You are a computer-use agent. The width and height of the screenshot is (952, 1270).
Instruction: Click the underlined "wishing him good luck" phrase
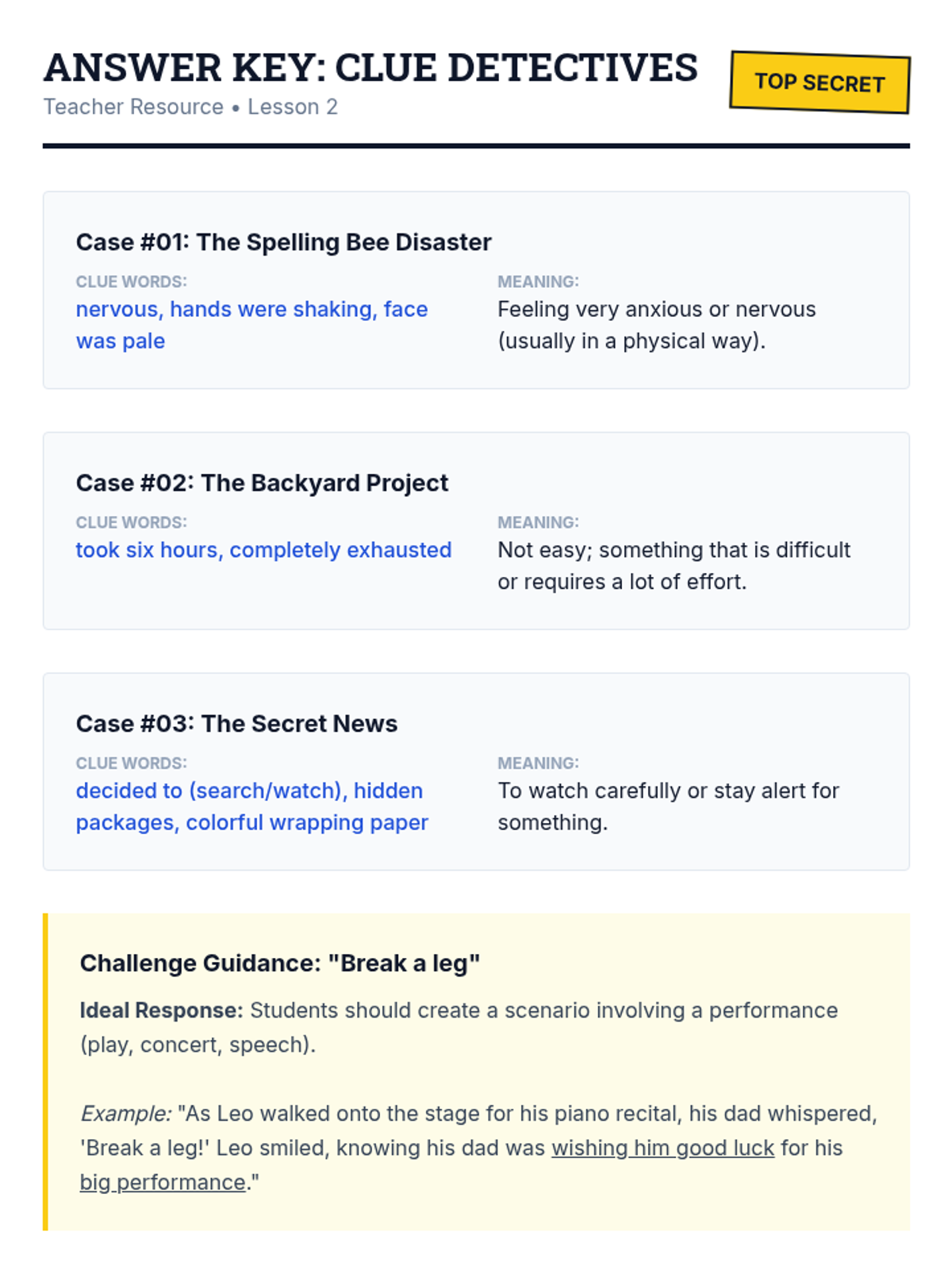[662, 1148]
